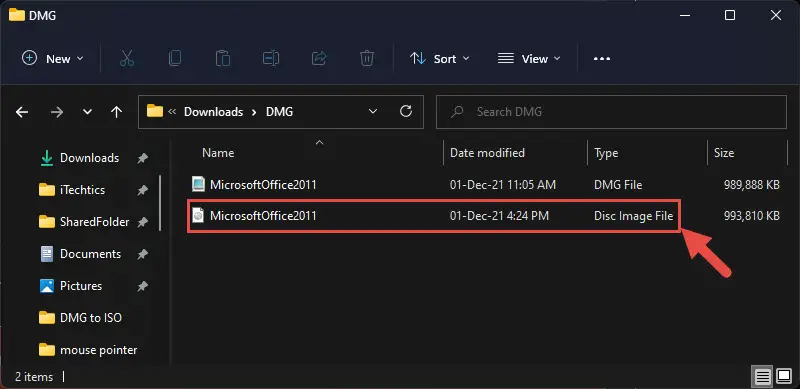
Task: Navigate to Downloads in address breadcrumb
Action: (213, 112)
